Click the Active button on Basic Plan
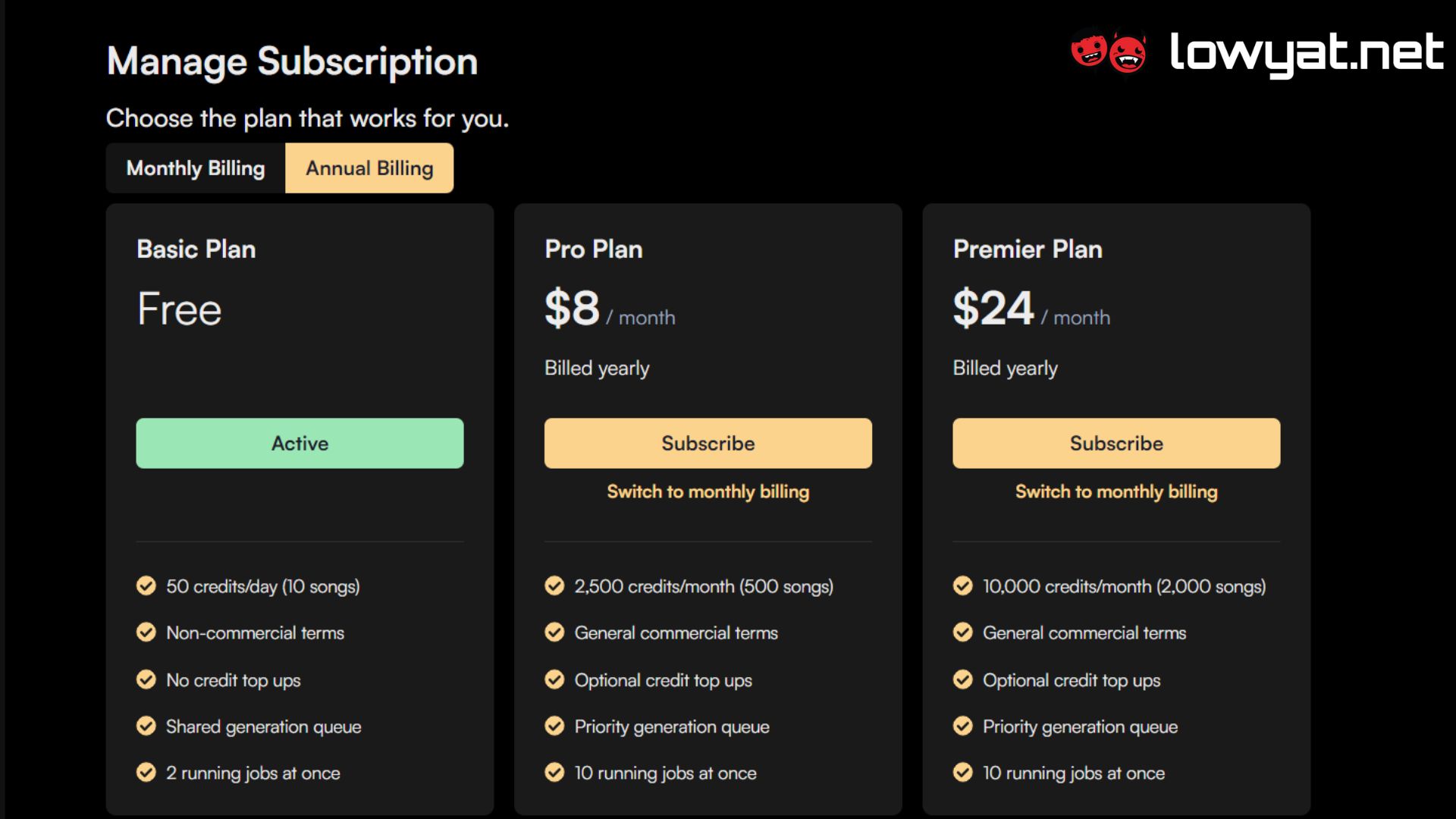The height and width of the screenshot is (819, 1456). coord(300,443)
